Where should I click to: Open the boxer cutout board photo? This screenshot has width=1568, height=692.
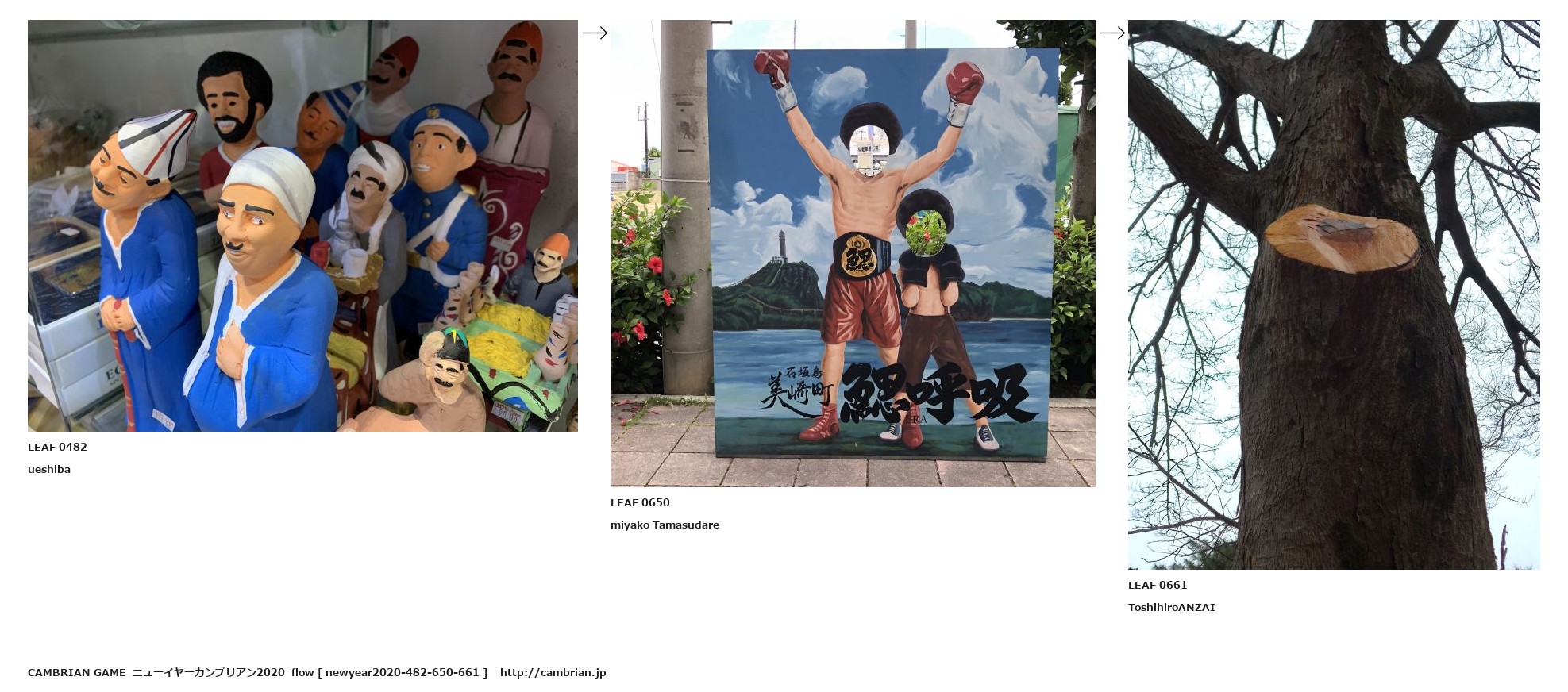click(853, 253)
